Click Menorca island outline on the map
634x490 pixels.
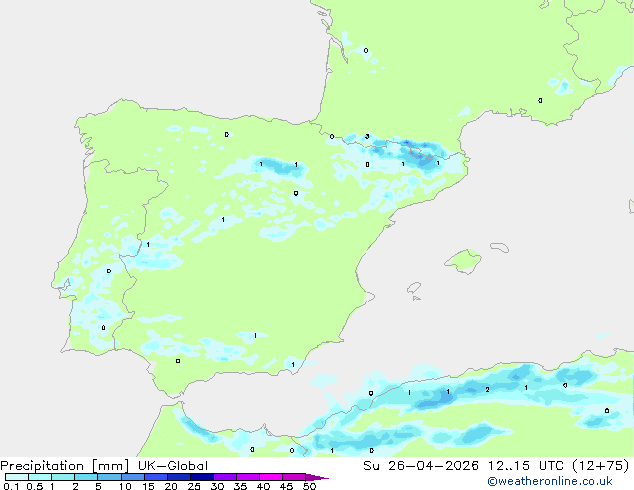[500, 247]
